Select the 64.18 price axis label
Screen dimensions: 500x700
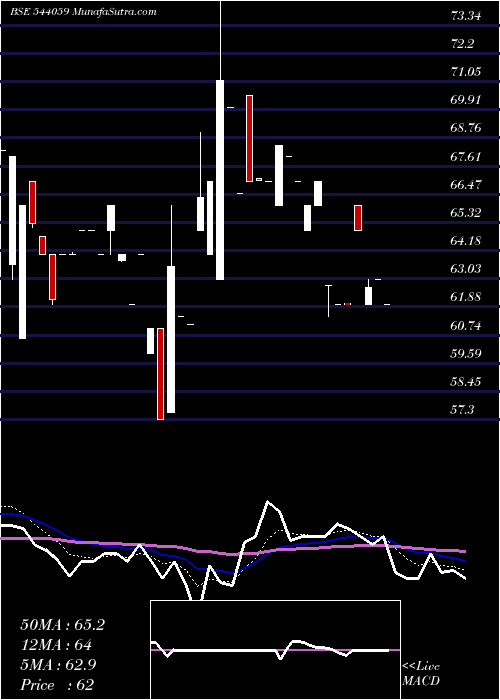point(466,241)
